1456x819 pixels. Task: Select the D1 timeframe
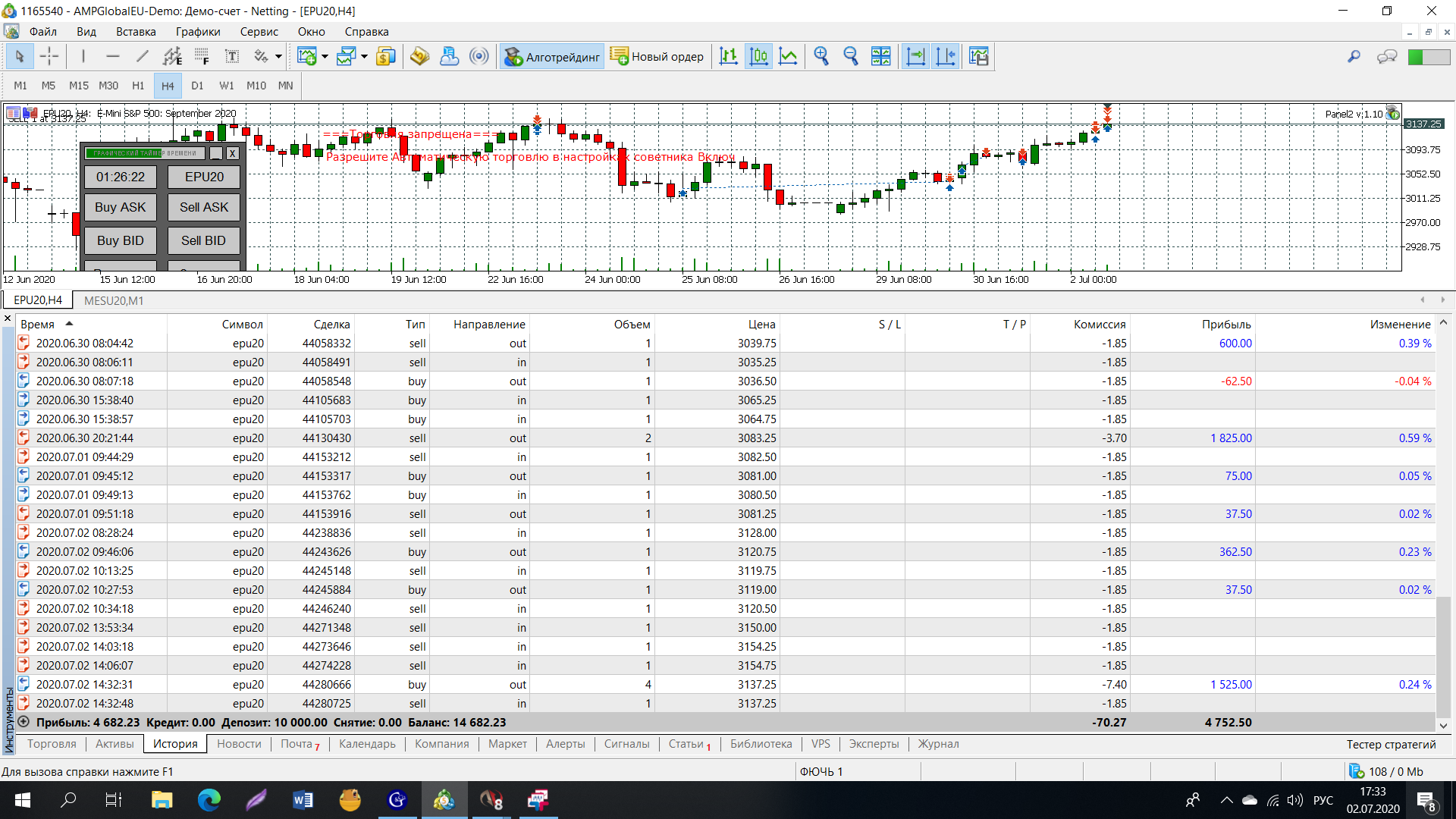tap(197, 86)
